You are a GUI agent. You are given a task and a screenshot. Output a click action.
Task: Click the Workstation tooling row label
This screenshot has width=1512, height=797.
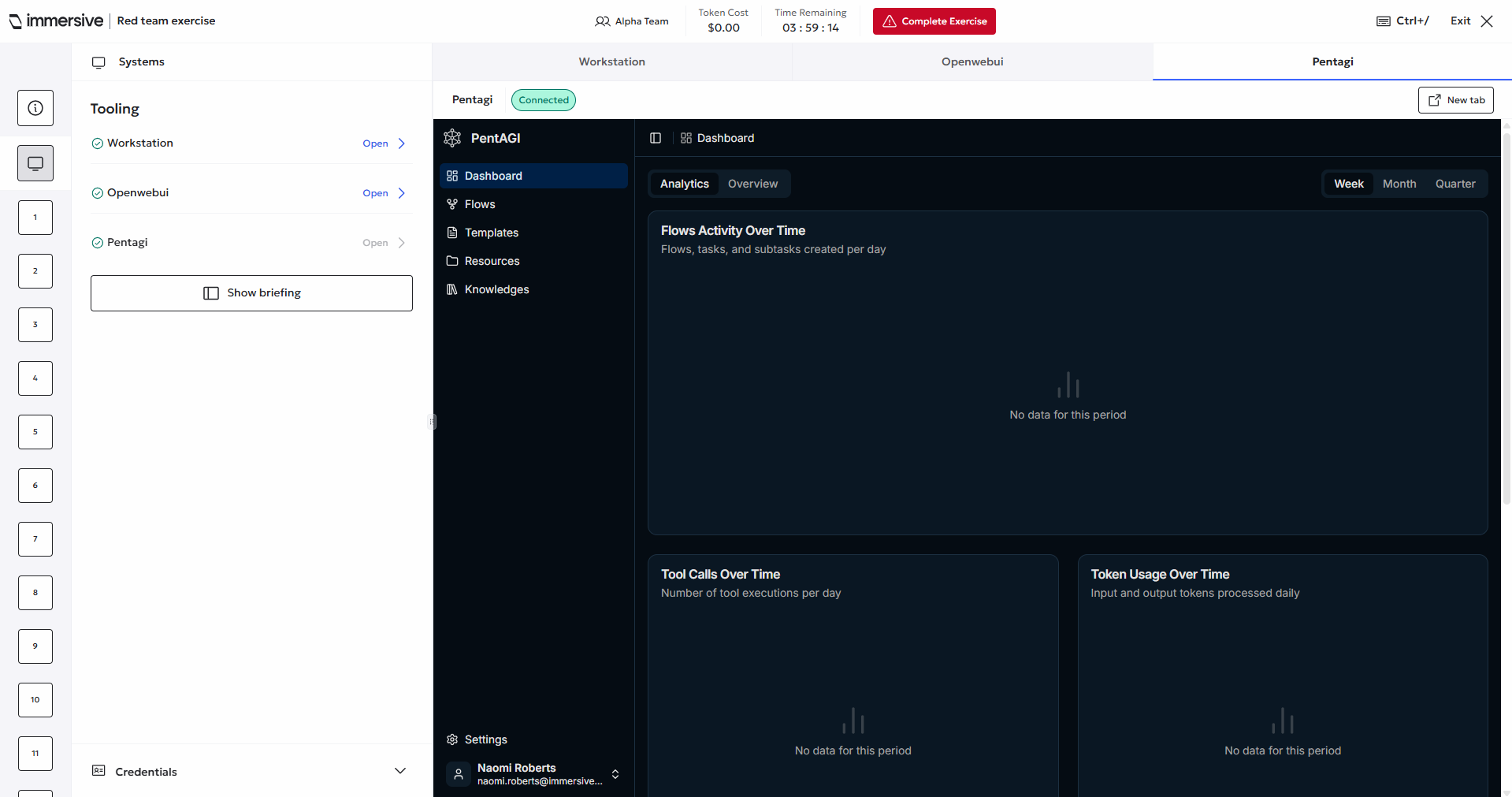pos(140,143)
